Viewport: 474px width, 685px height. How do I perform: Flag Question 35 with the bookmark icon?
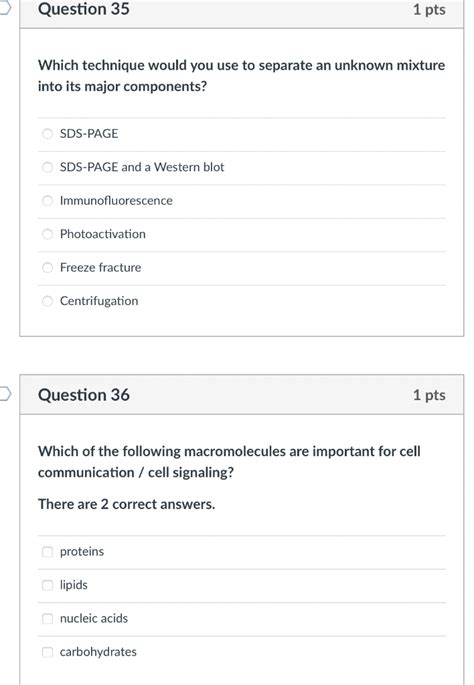pos(4,8)
